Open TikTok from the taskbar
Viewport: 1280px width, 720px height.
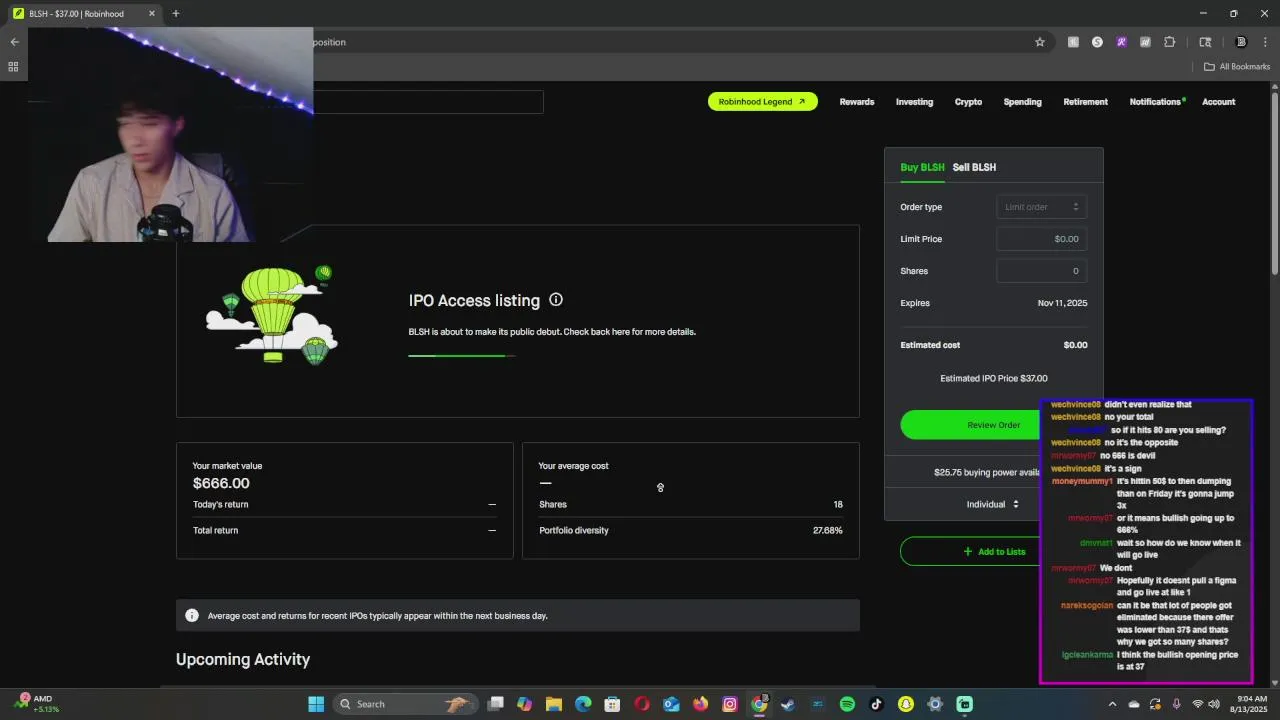876,704
